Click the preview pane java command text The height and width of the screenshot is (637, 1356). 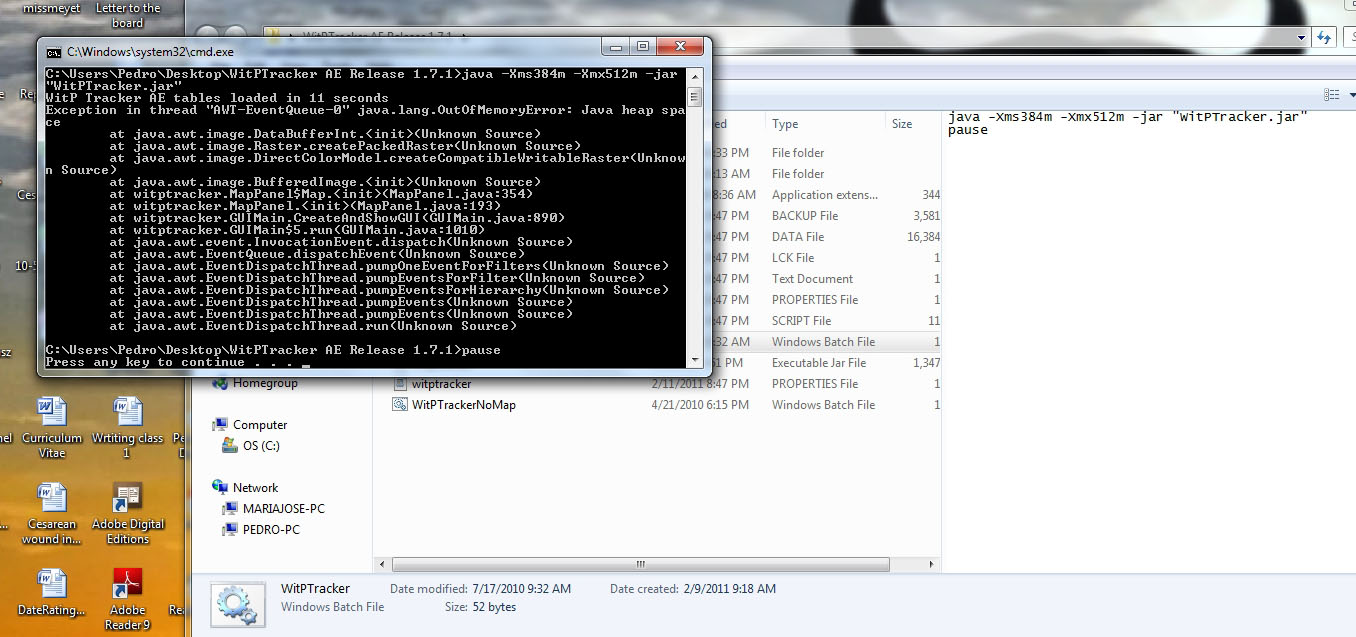point(1127,117)
